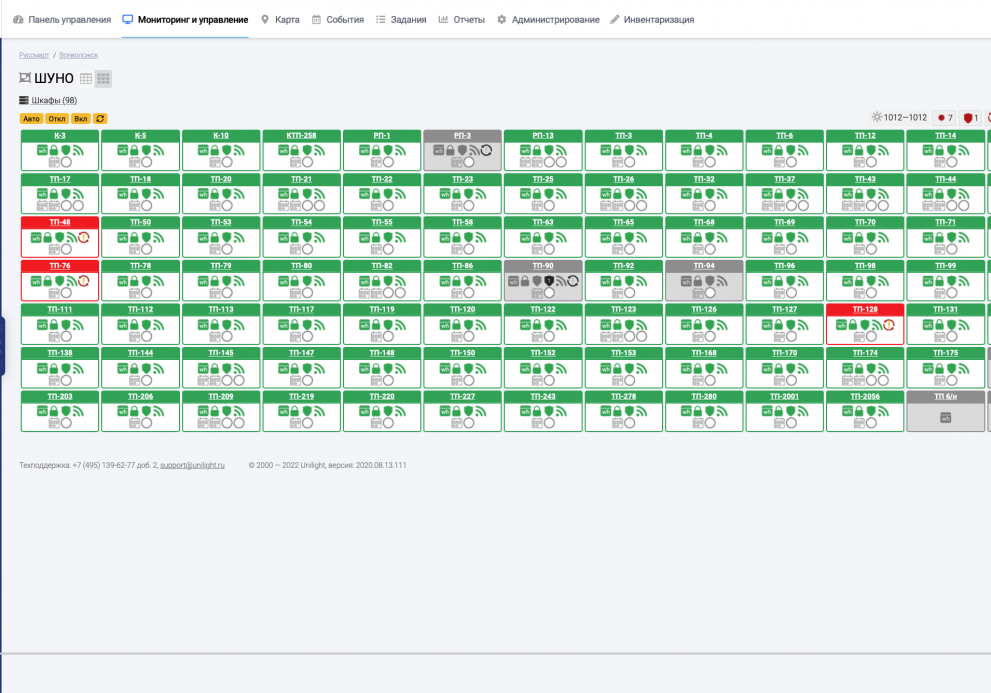
Task: Toggle the Откл mode filter
Action: coord(57,118)
